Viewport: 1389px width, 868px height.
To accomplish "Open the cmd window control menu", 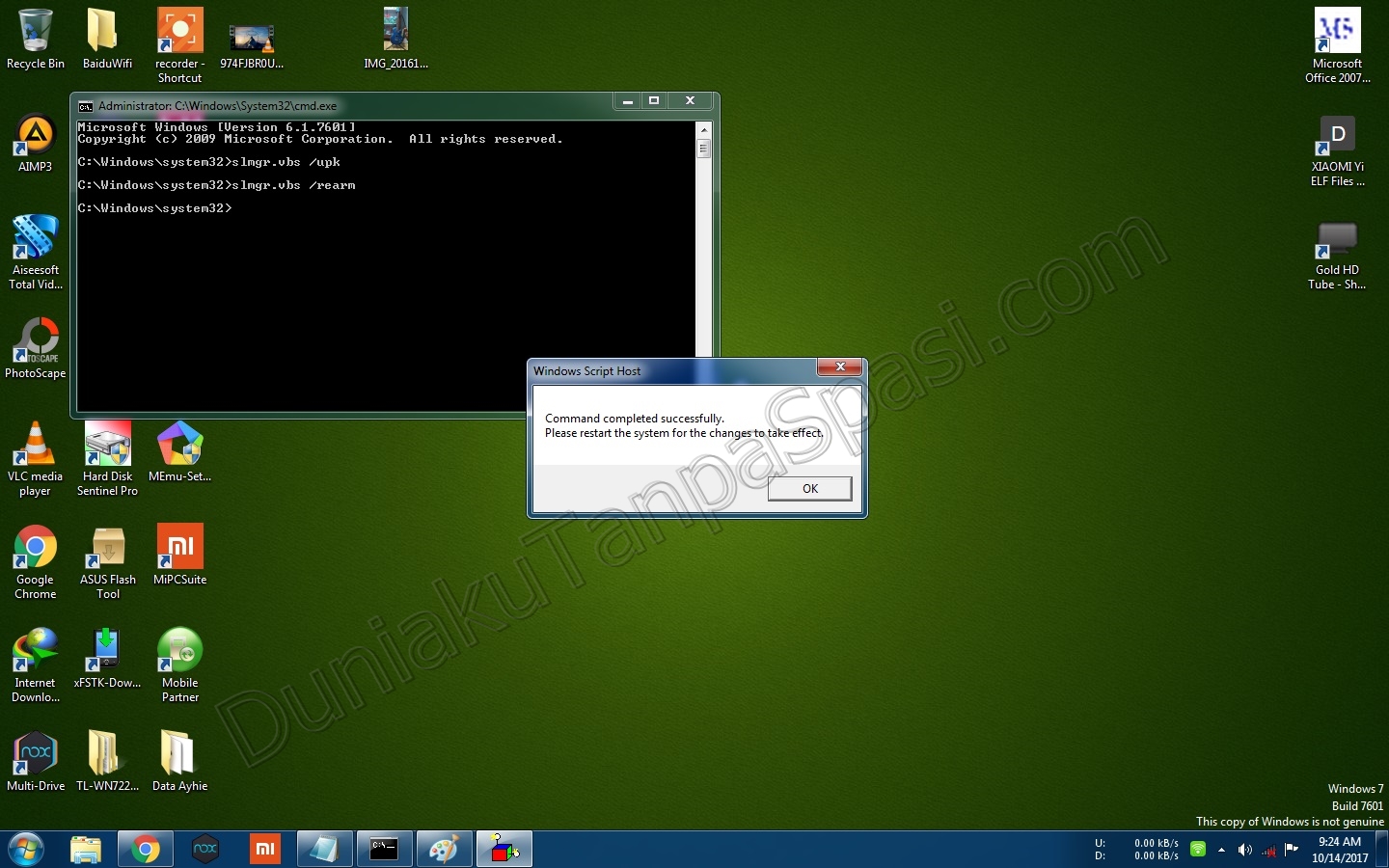I will pos(86,107).
